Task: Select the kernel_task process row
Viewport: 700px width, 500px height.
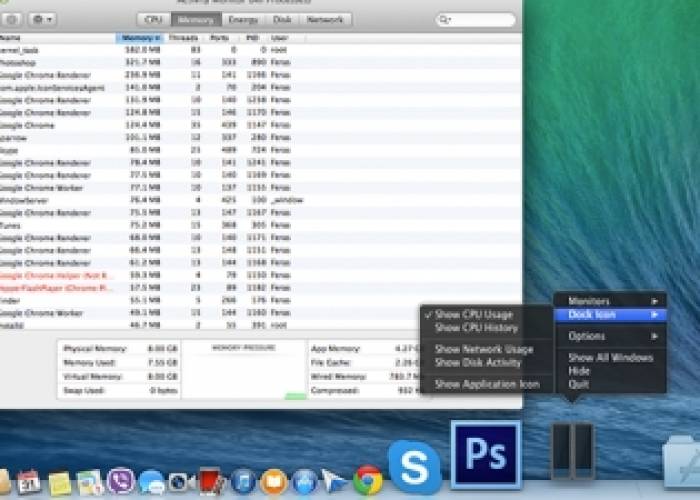Action: [x=261, y=50]
